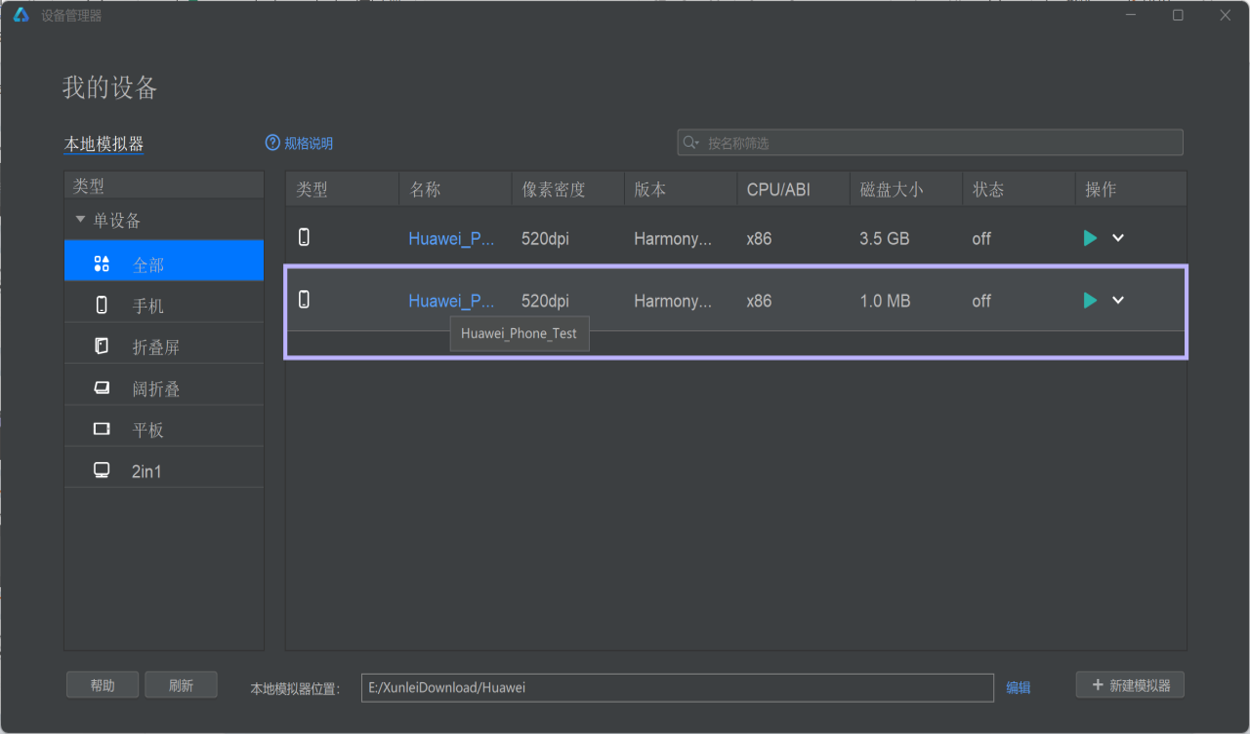Sort by the 名称 column header
This screenshot has width=1250, height=735.
click(x=455, y=189)
